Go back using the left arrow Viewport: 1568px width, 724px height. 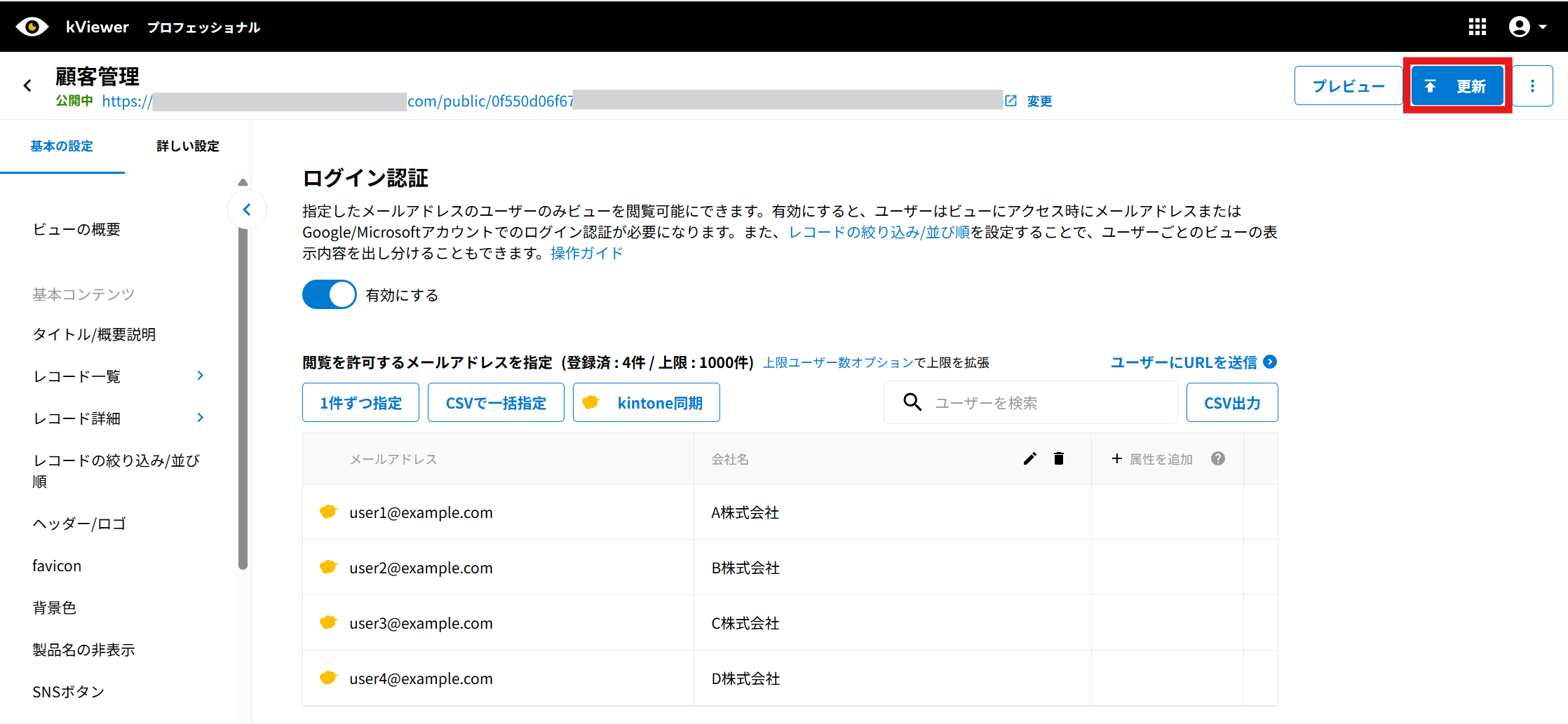(27, 86)
